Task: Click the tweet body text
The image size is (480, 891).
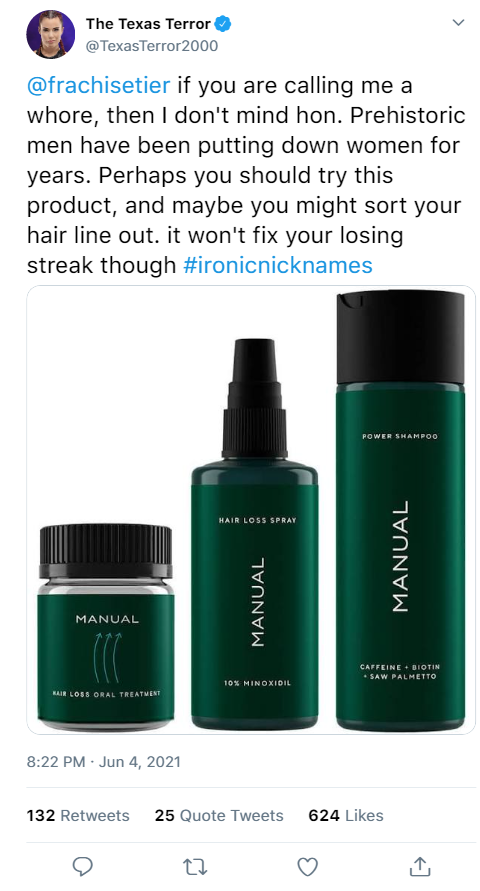Action: click(x=247, y=175)
